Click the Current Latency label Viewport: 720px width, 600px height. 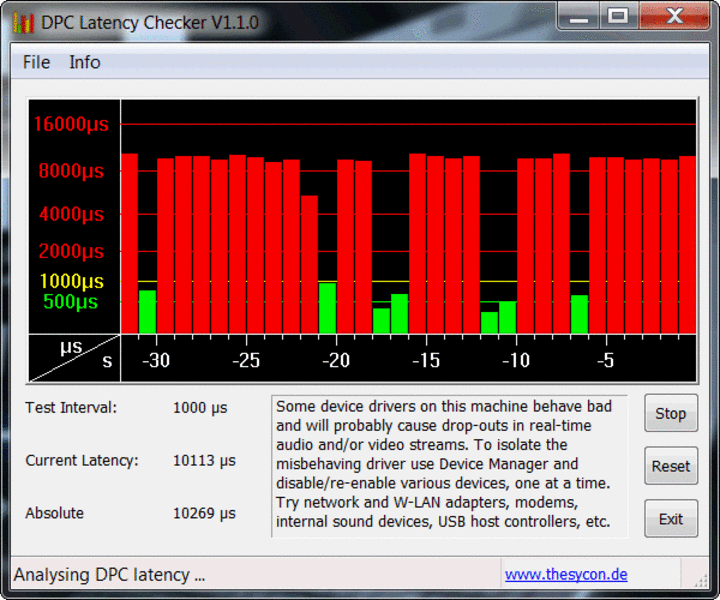pyautogui.click(x=82, y=460)
